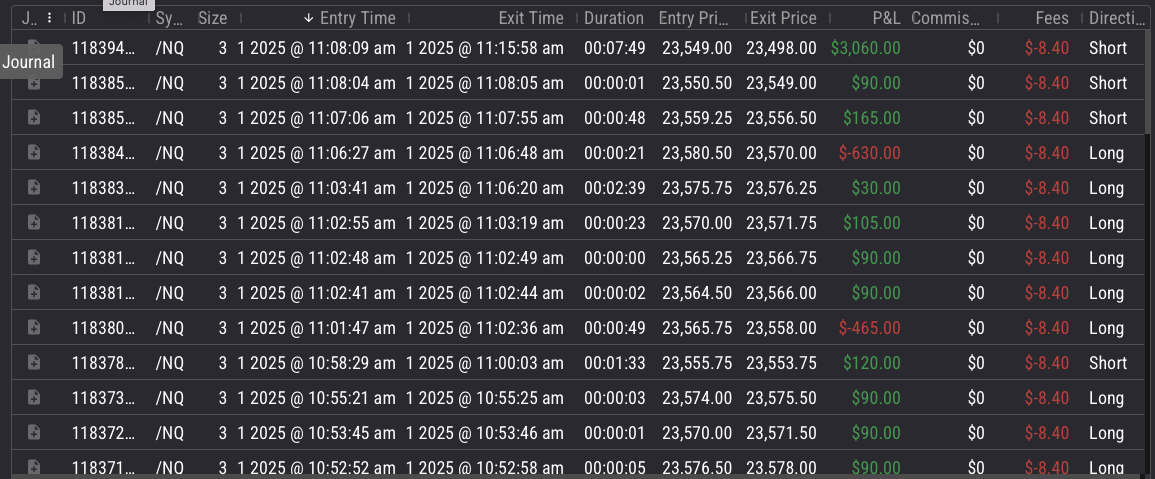Screen dimensions: 1155x479
Task: Sort by Entry Price column header
Action: 695,18
